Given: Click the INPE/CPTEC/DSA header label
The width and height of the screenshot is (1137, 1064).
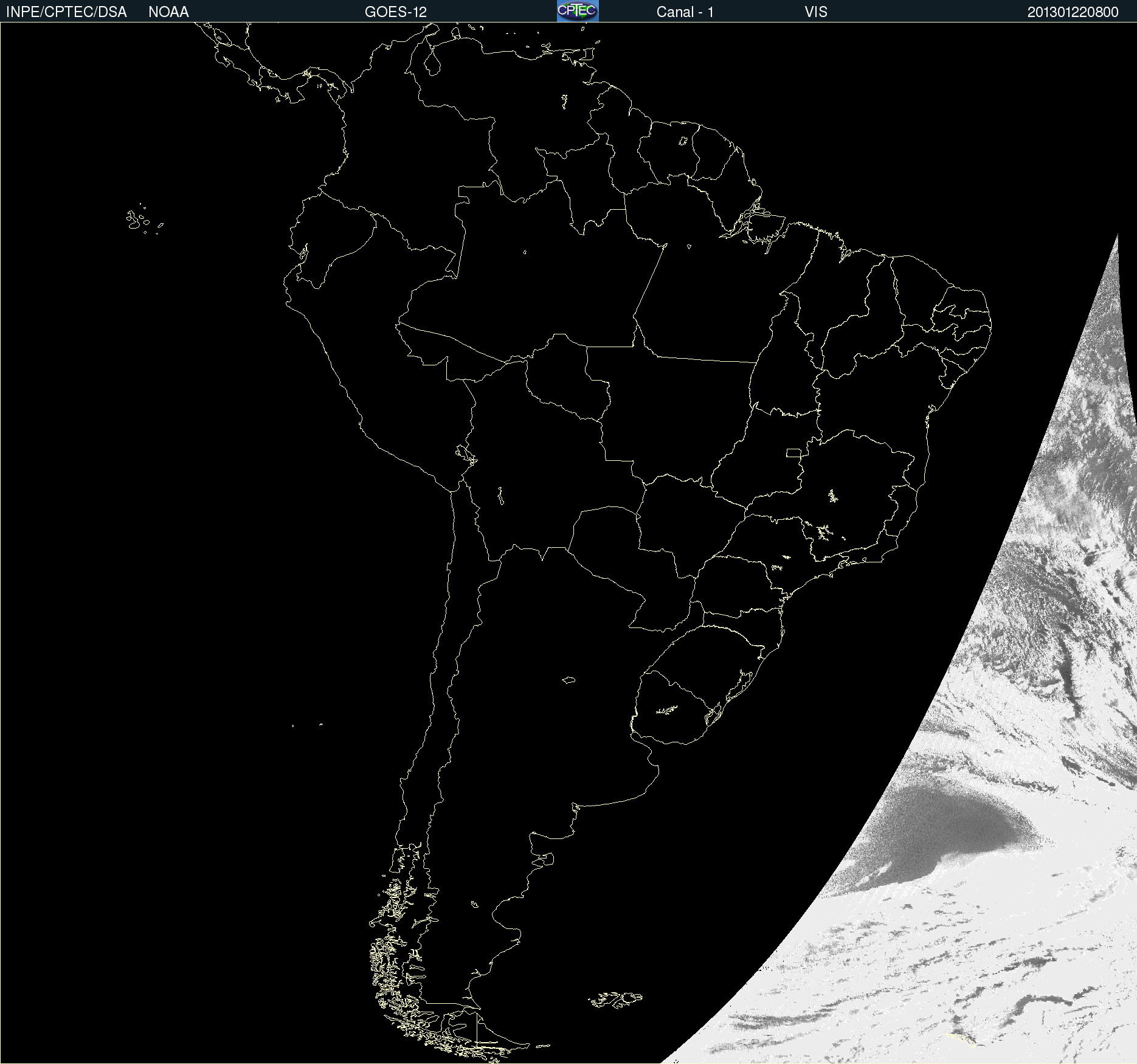Looking at the screenshot, I should click(66, 12).
